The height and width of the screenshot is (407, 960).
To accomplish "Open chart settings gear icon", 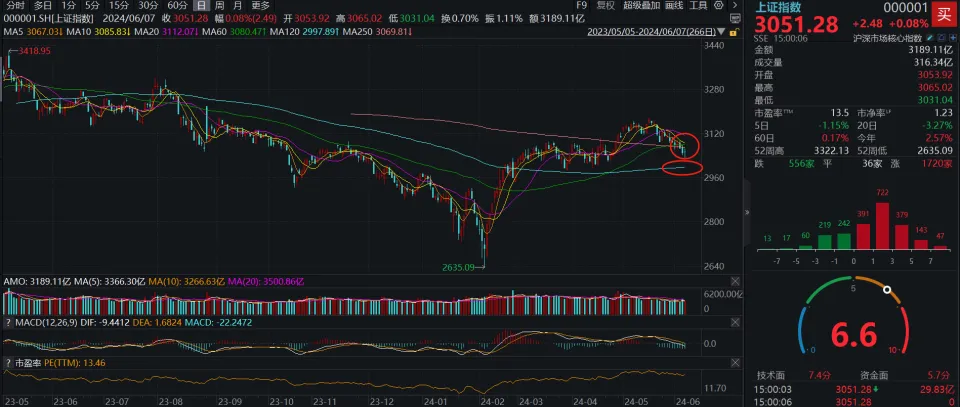I will 717,5.
